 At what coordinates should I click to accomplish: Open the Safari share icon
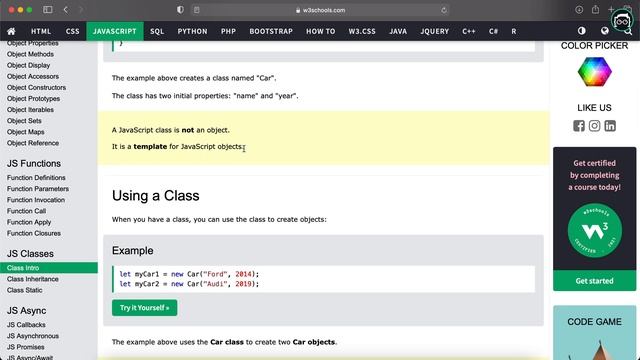596,9
